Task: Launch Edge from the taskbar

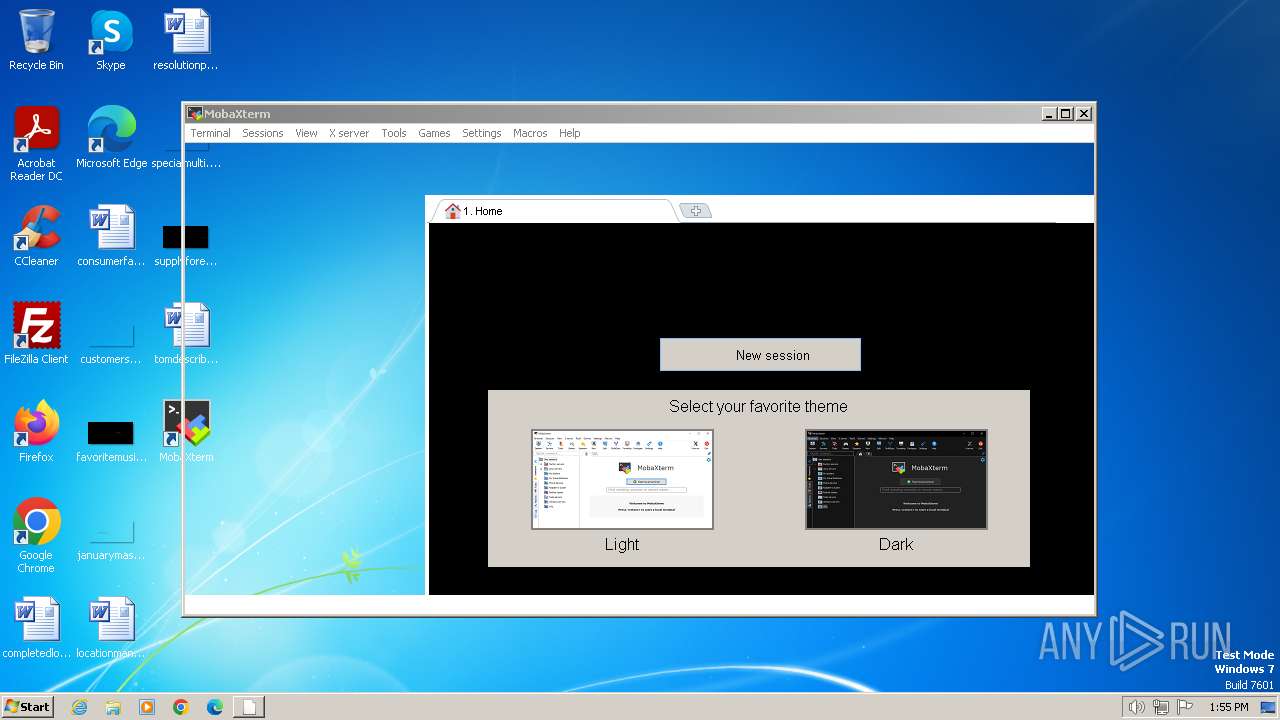Action: pyautogui.click(x=215, y=707)
